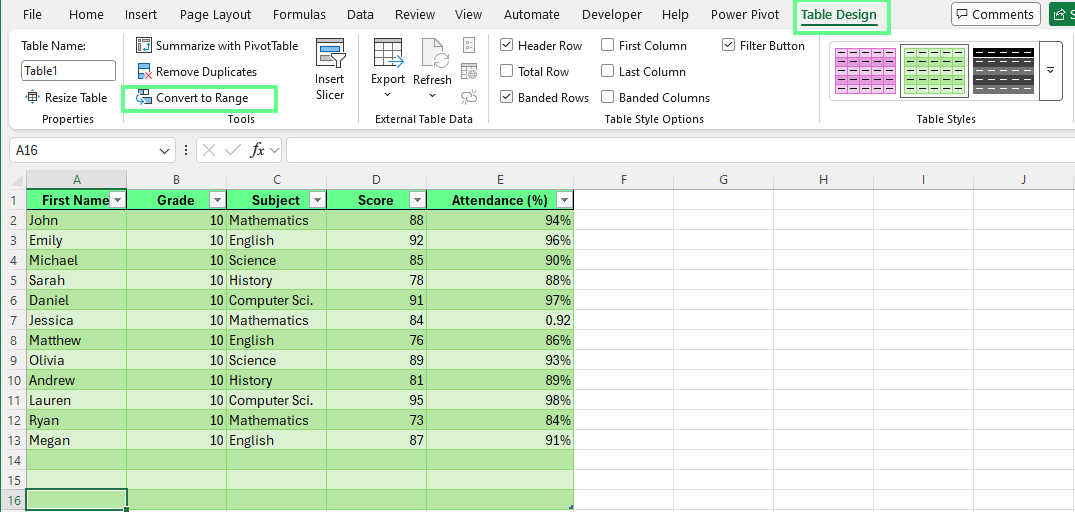Click Resize Table icon
Image resolution: width=1075 pixels, height=512 pixels.
click(32, 98)
